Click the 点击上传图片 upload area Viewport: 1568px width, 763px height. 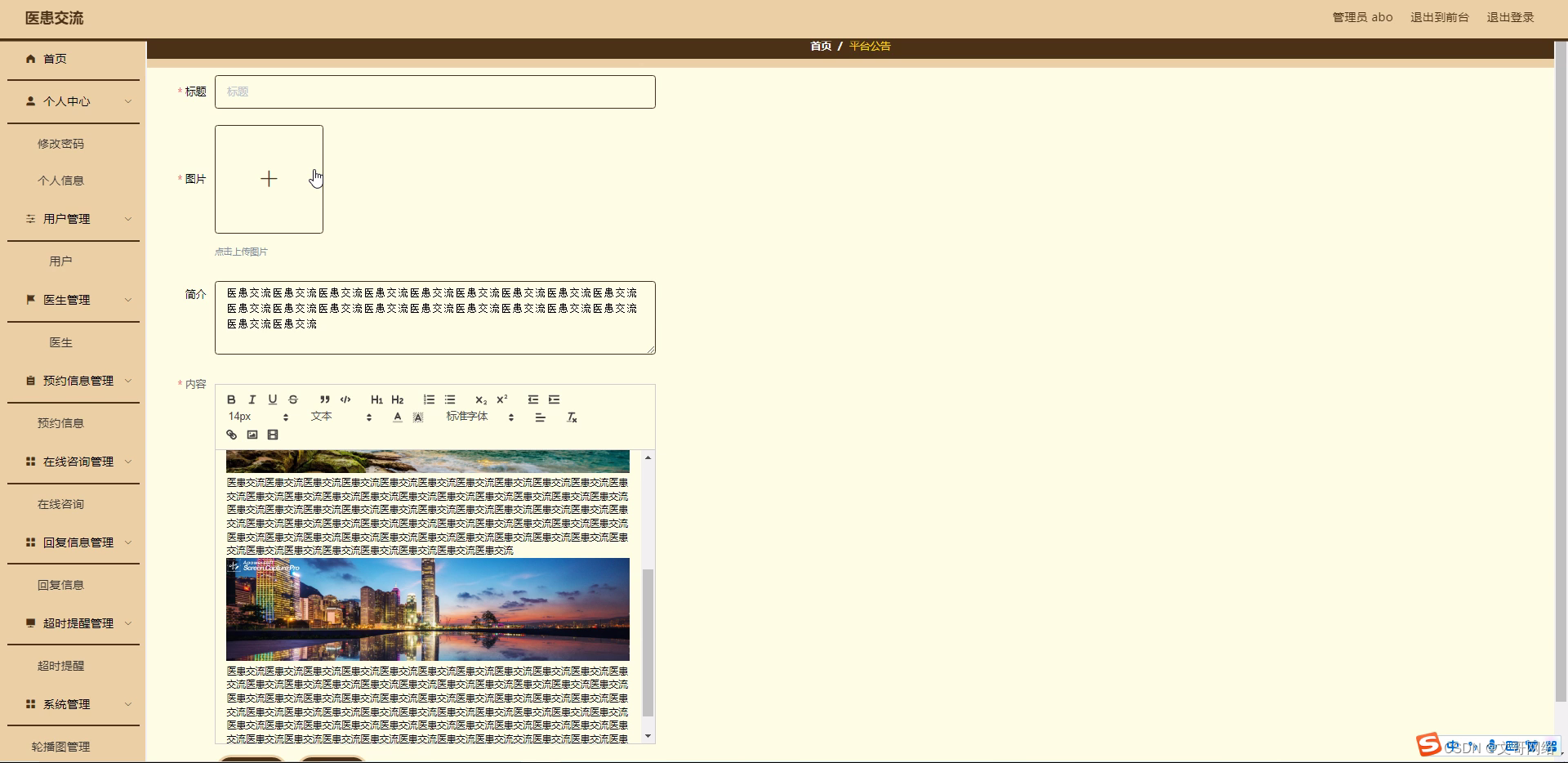point(268,178)
